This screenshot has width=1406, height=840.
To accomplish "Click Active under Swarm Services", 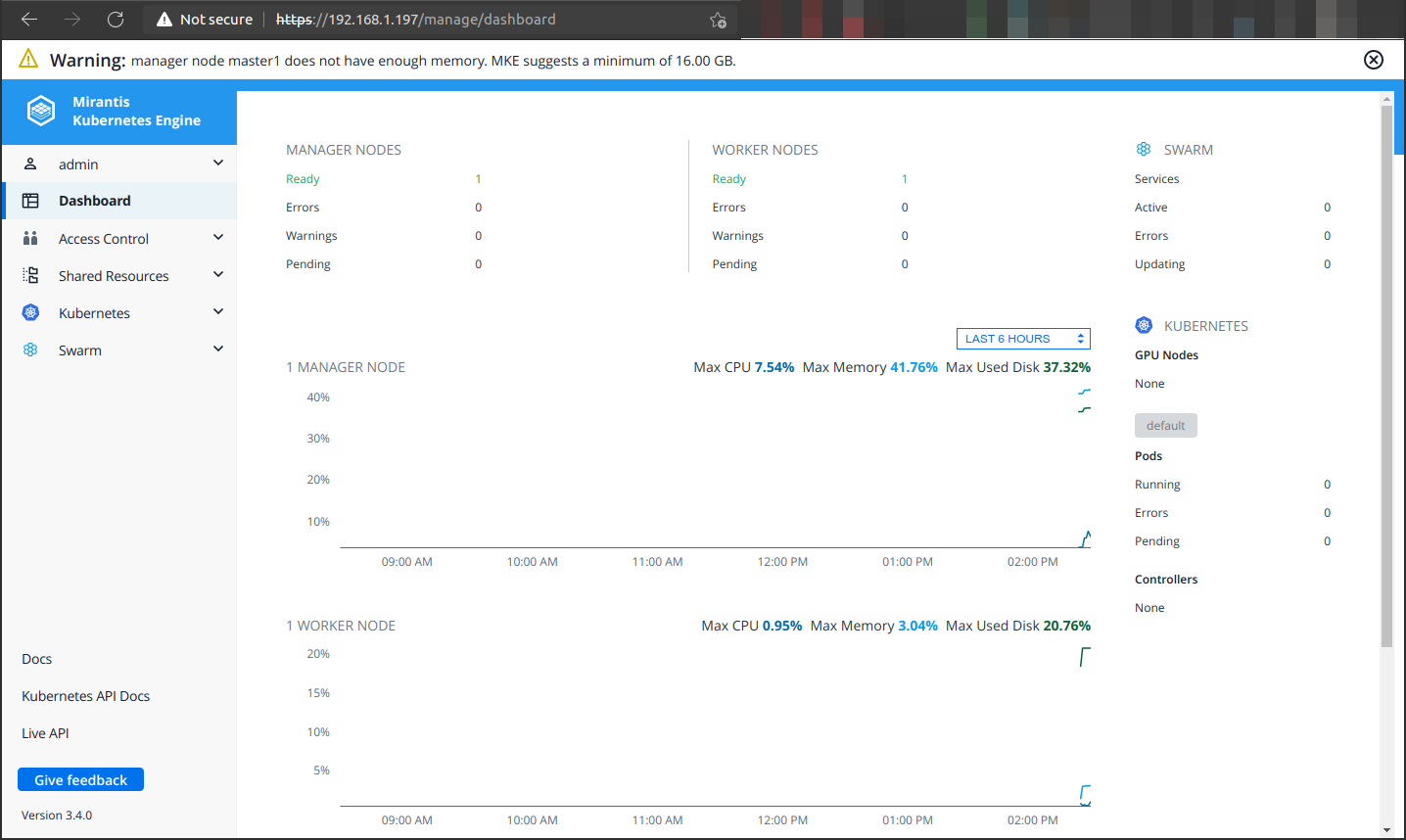I will point(1151,208).
